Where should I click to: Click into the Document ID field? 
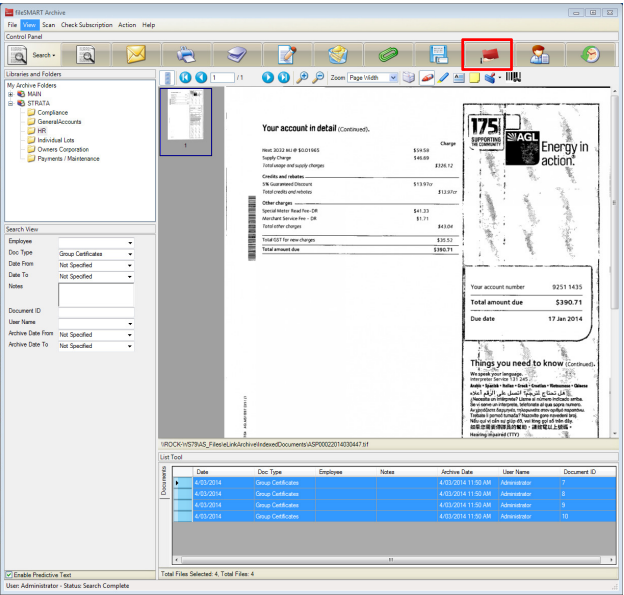point(96,312)
